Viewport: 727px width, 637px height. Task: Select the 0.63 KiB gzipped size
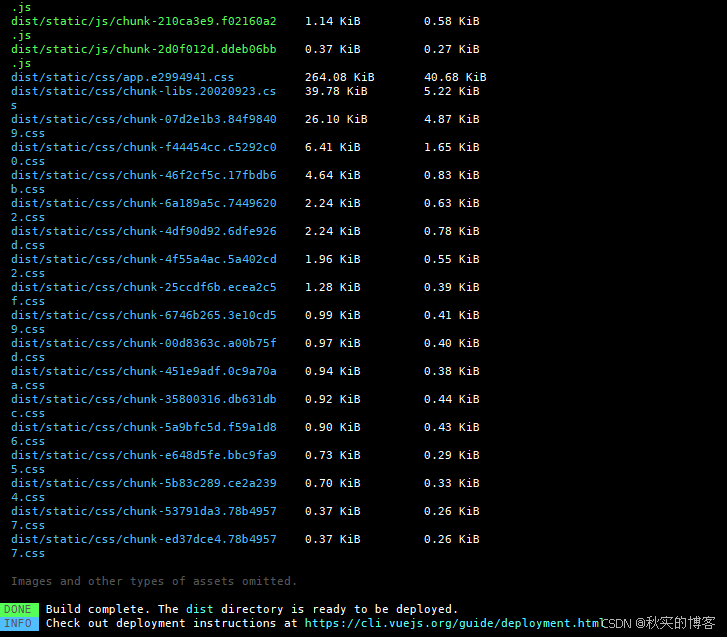click(452, 203)
